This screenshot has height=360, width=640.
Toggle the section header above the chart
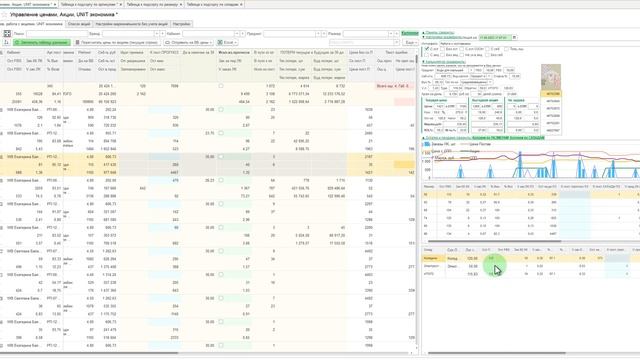(447, 138)
